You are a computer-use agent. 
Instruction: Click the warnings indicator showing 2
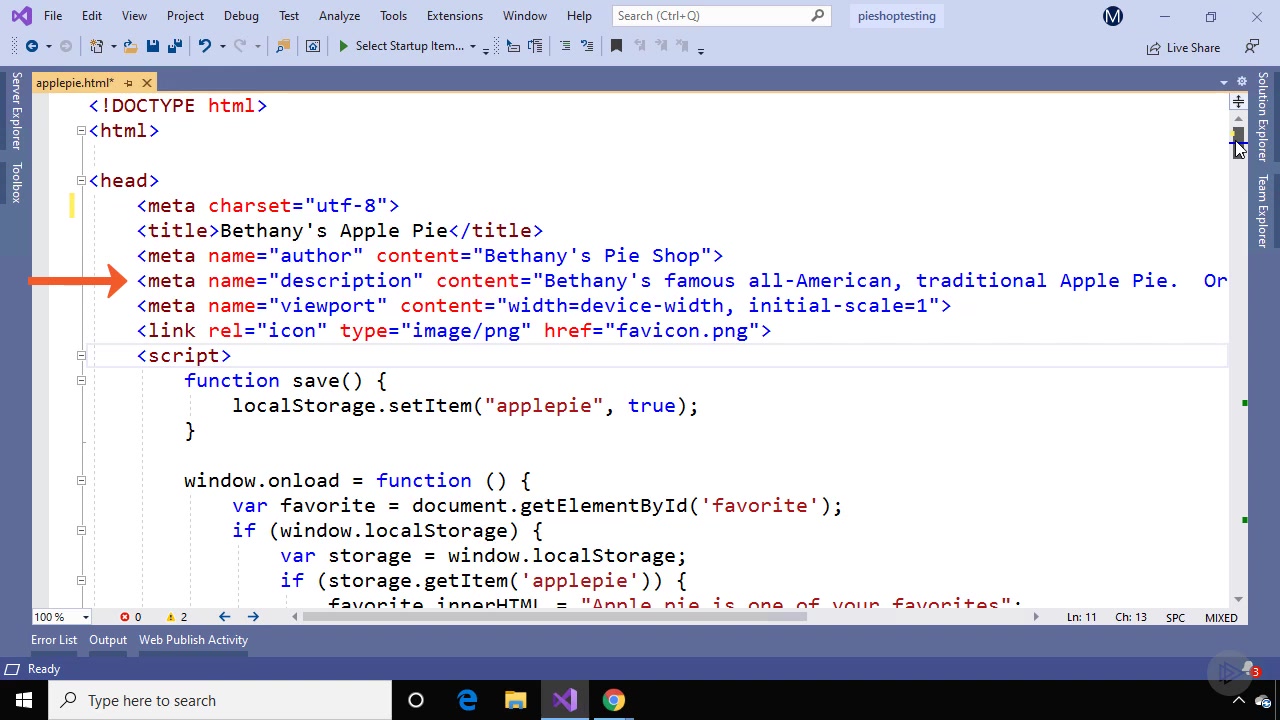[177, 617]
